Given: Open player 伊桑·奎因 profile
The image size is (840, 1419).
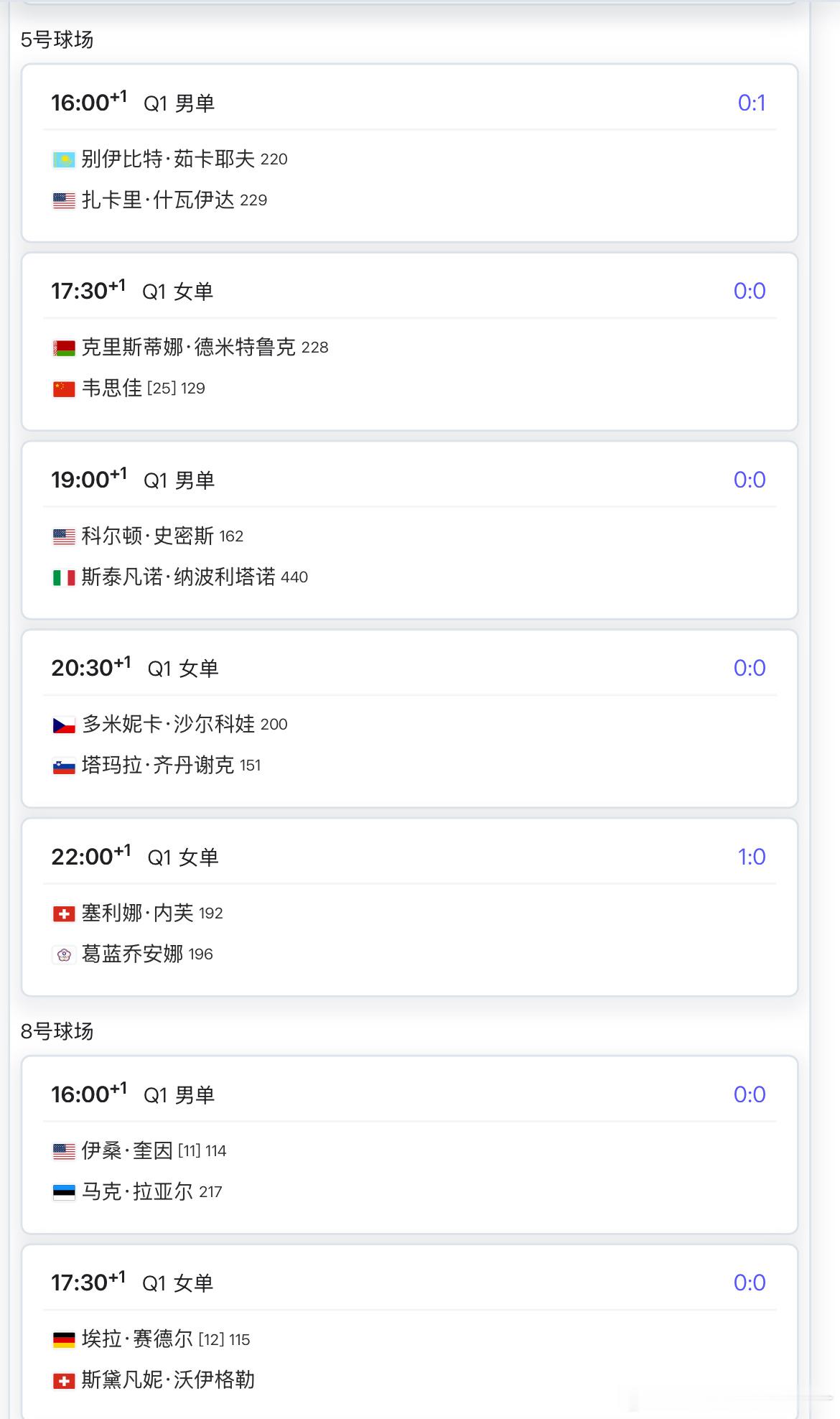Looking at the screenshot, I should coord(127,1150).
